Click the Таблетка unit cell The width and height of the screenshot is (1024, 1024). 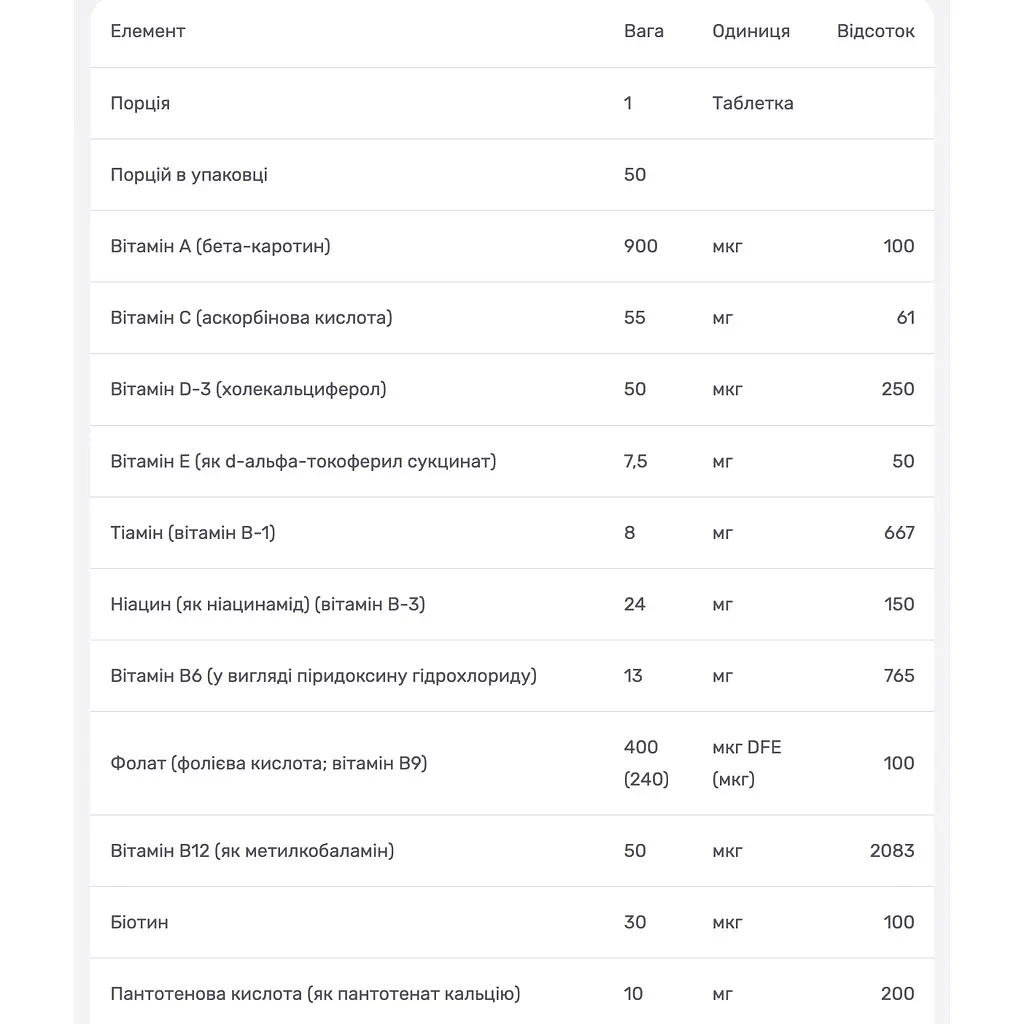click(752, 103)
